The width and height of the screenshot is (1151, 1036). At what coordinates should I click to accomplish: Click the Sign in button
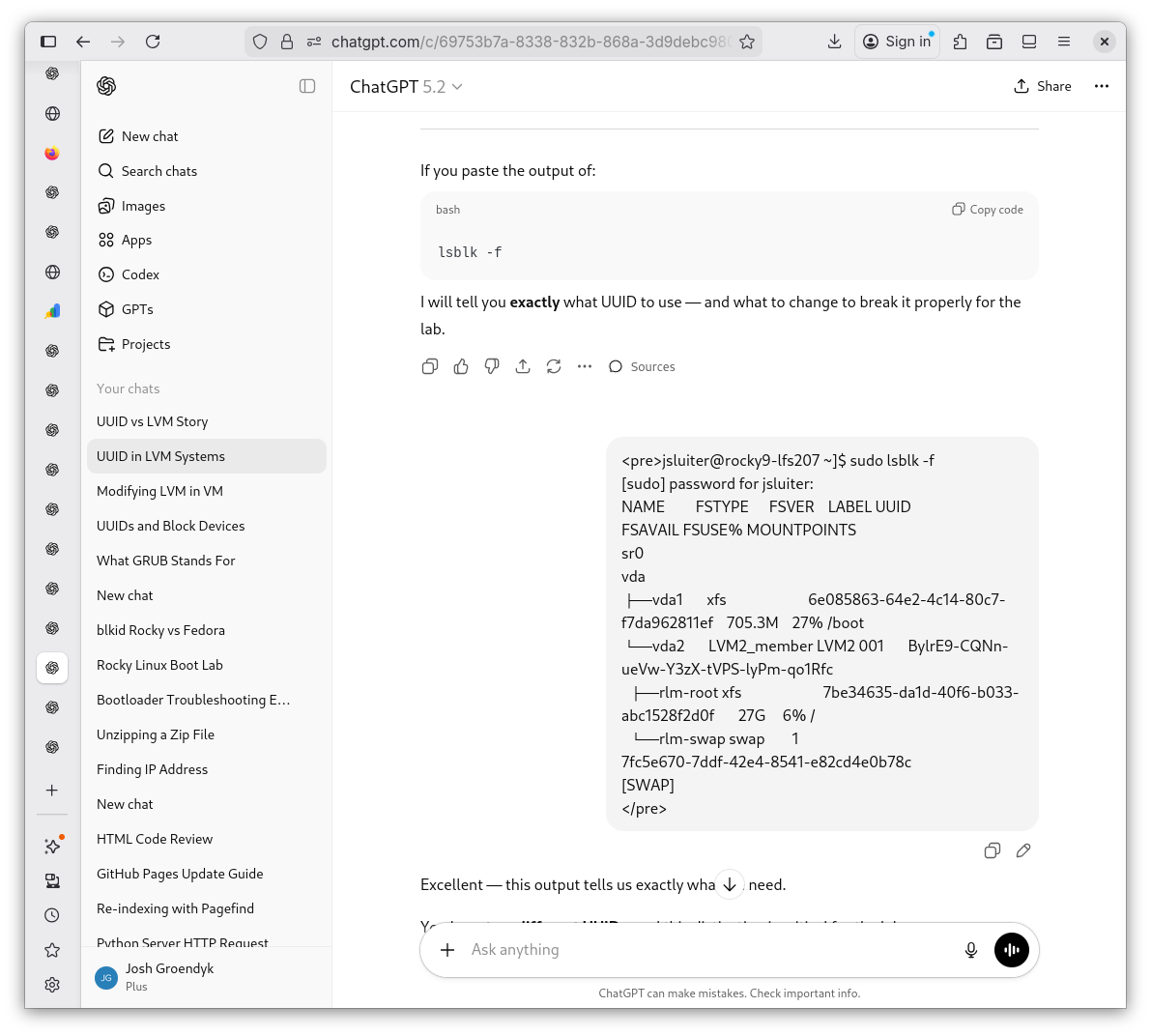tap(897, 42)
